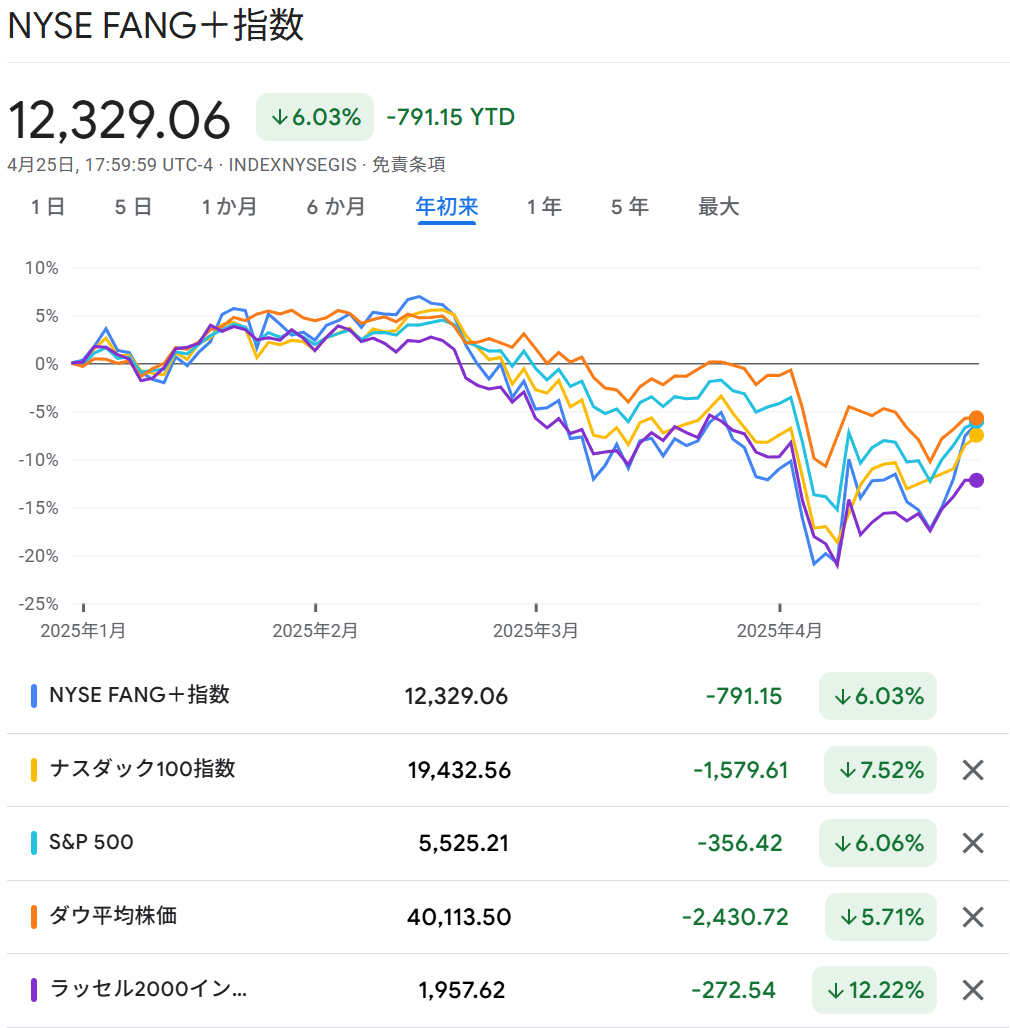Select the 1日 time range tab
This screenshot has height=1028, width=1010.
point(48,207)
